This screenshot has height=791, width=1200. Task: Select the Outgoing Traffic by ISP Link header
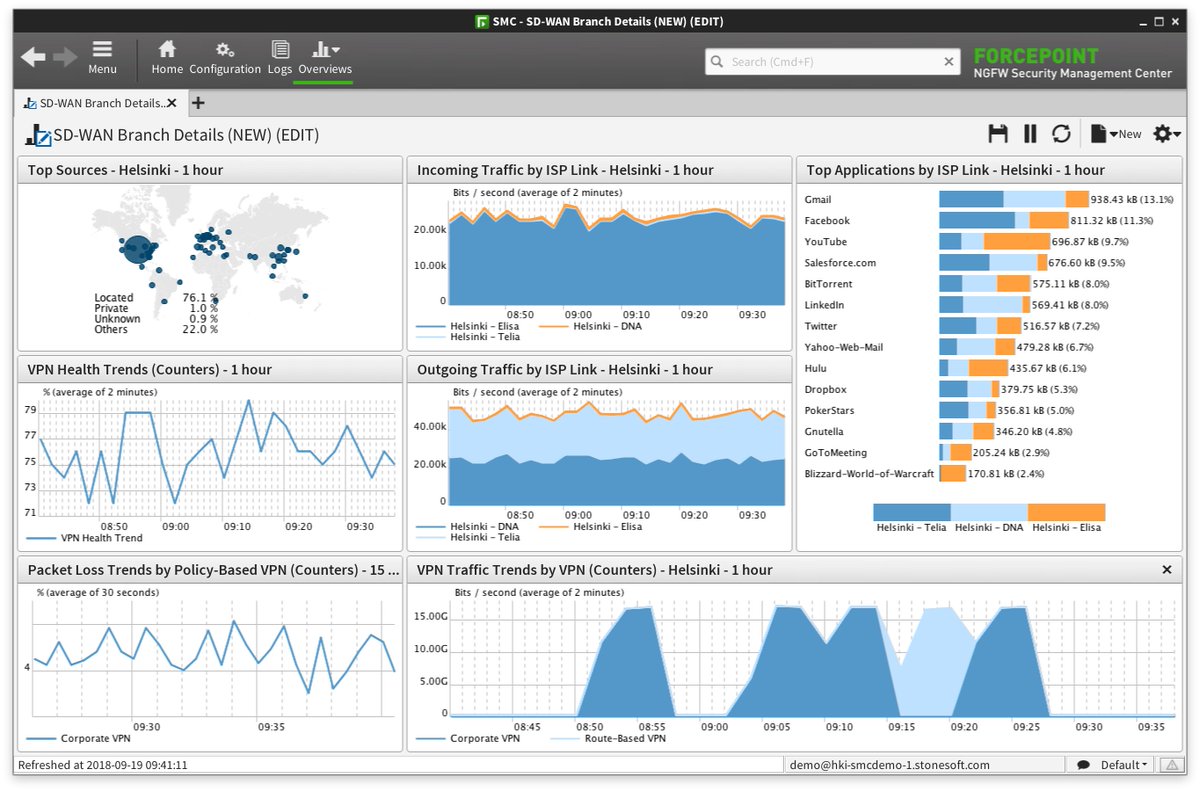599,370
